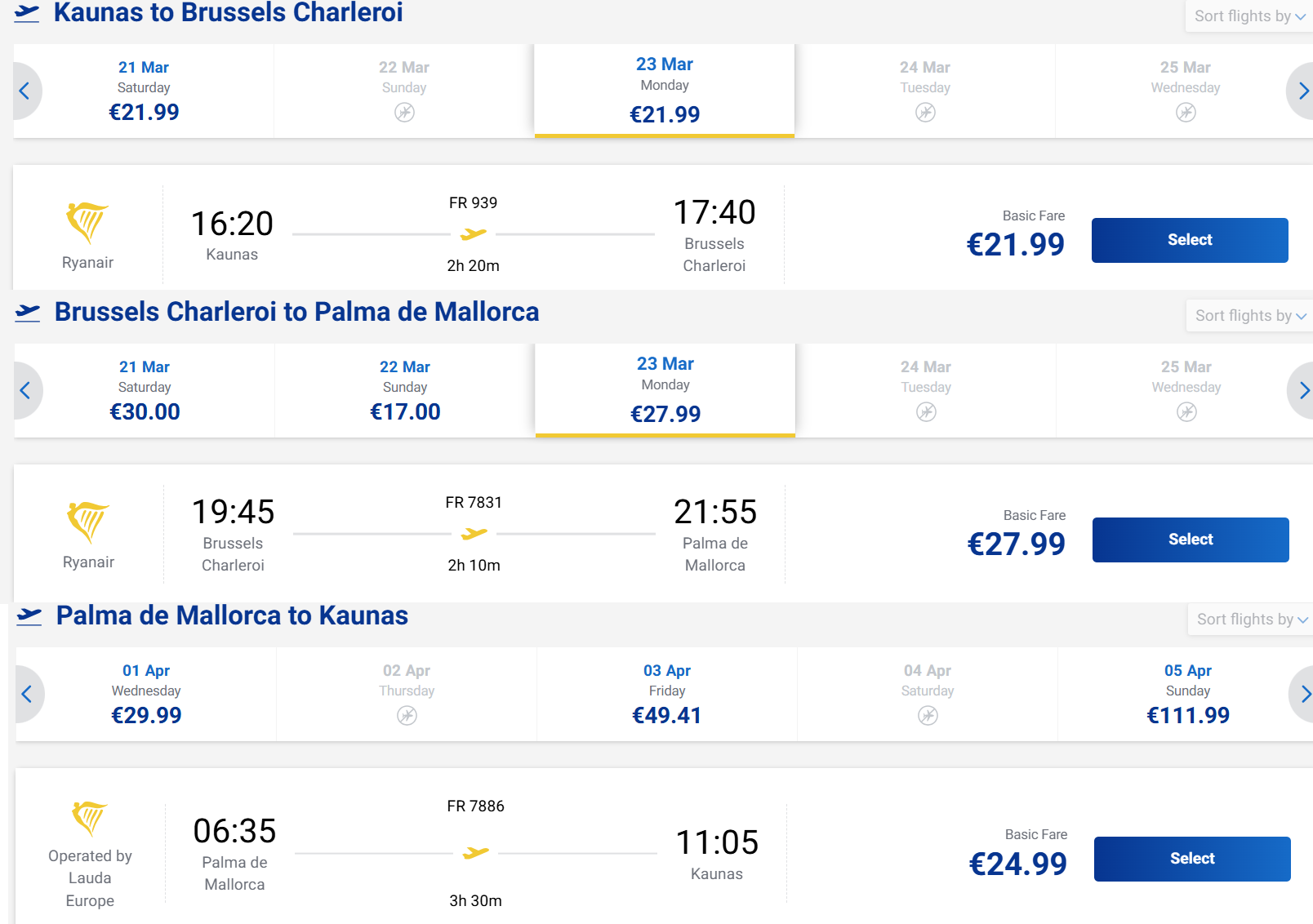1313x924 pixels.
Task: Select the €21.99 Kaunas to Charleroi flight
Action: [1190, 240]
